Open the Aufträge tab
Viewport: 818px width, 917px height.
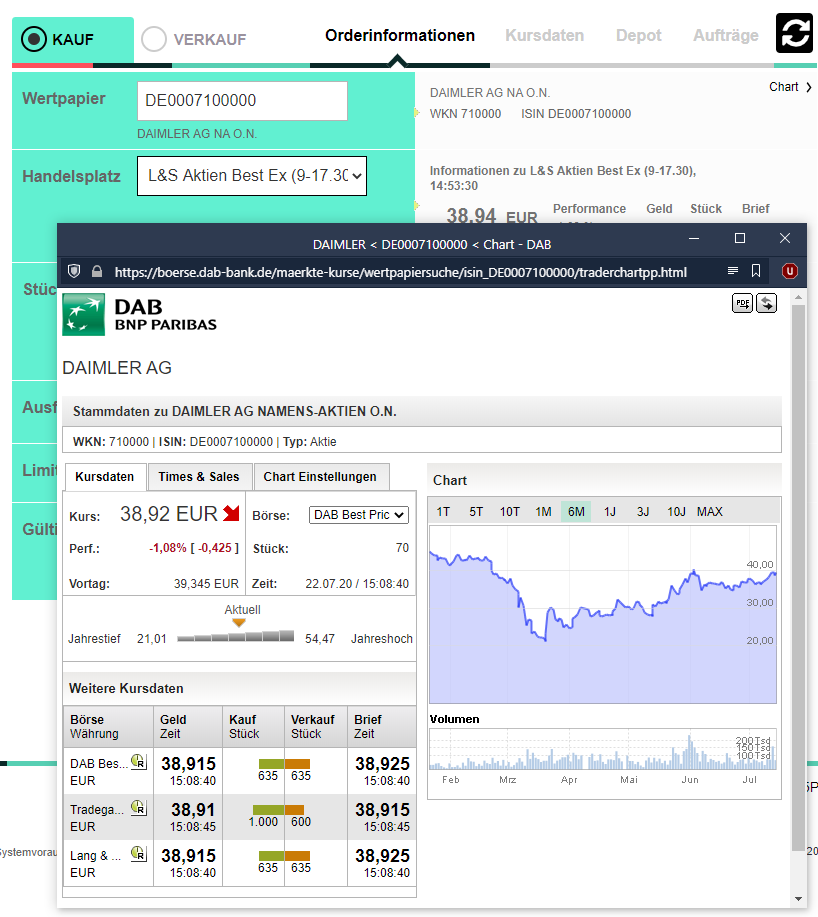[x=726, y=36]
